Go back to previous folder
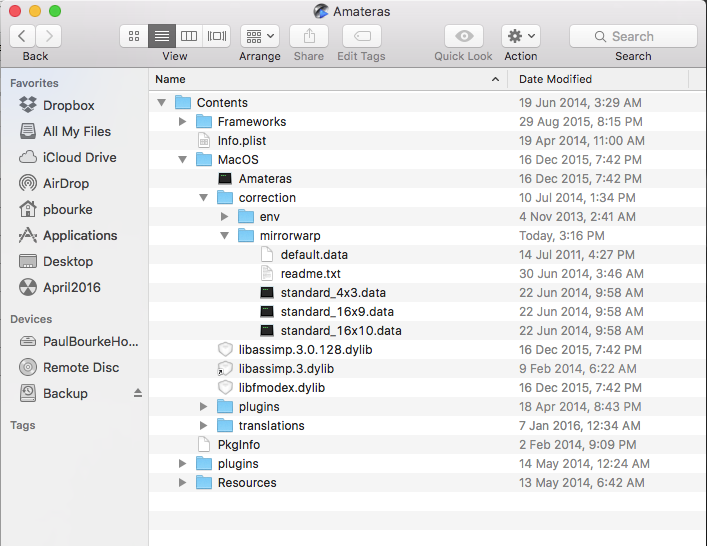707x546 pixels. pyautogui.click(x=23, y=36)
